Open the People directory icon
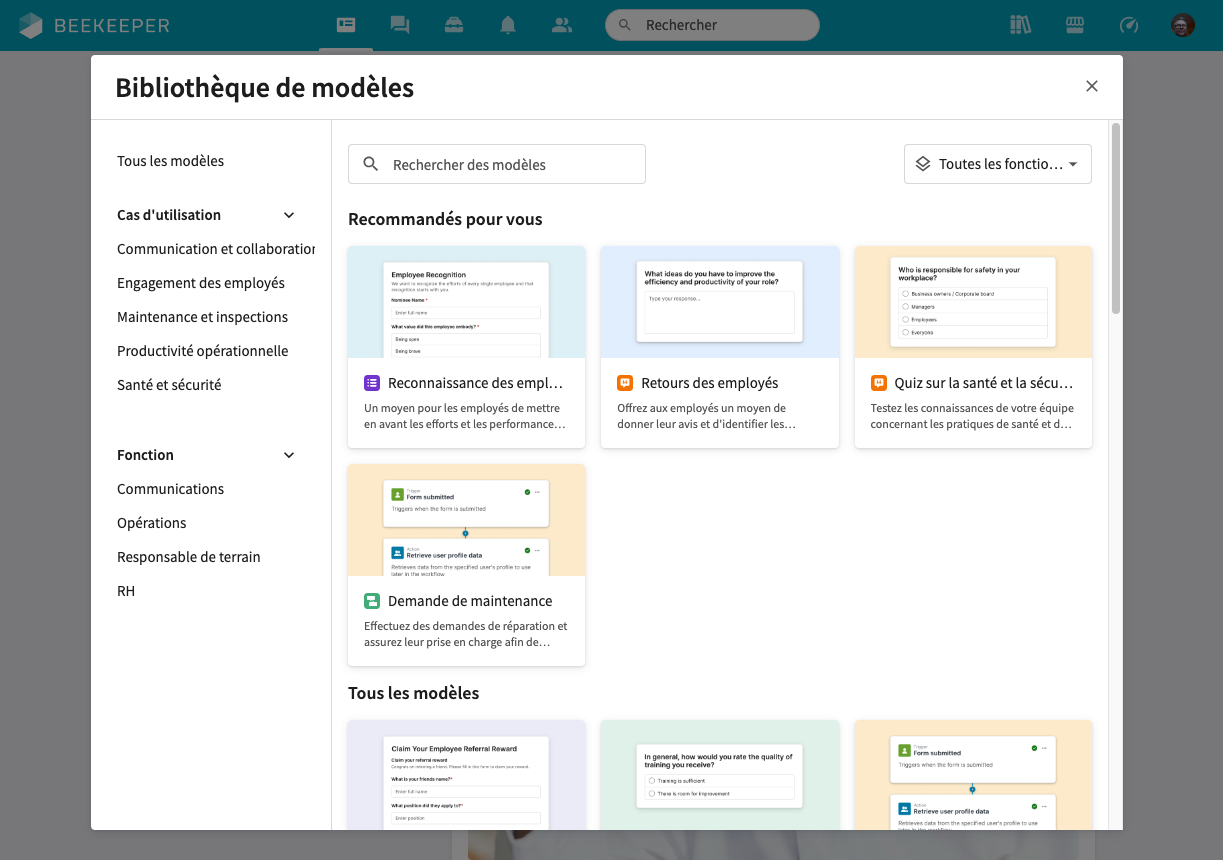The width and height of the screenshot is (1223, 860). coord(562,25)
